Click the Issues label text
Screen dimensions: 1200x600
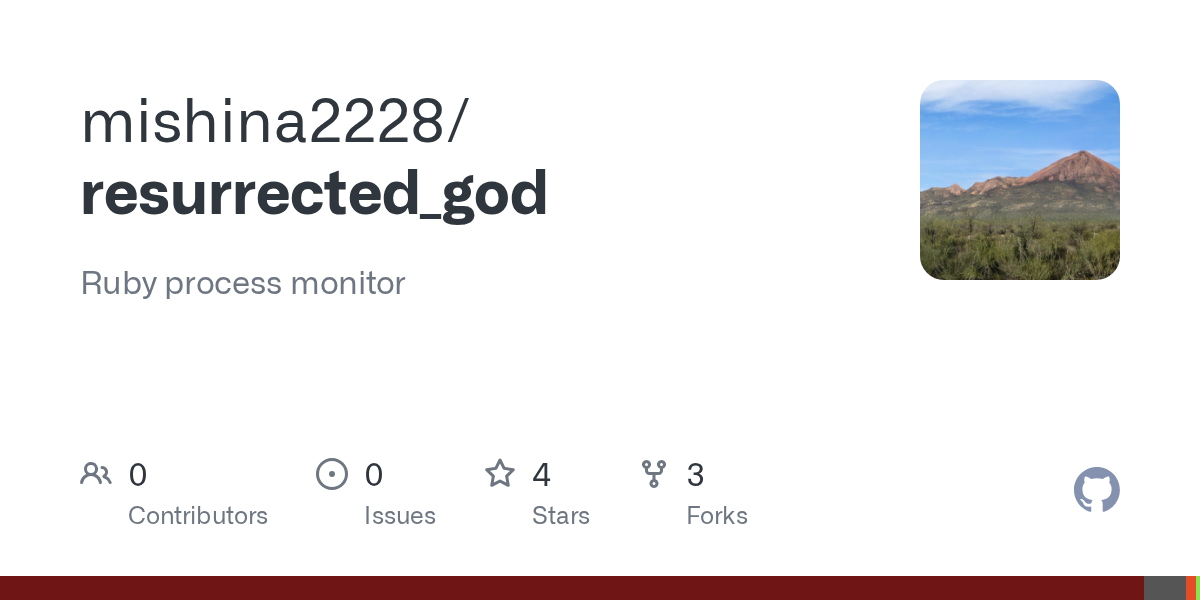[x=400, y=516]
